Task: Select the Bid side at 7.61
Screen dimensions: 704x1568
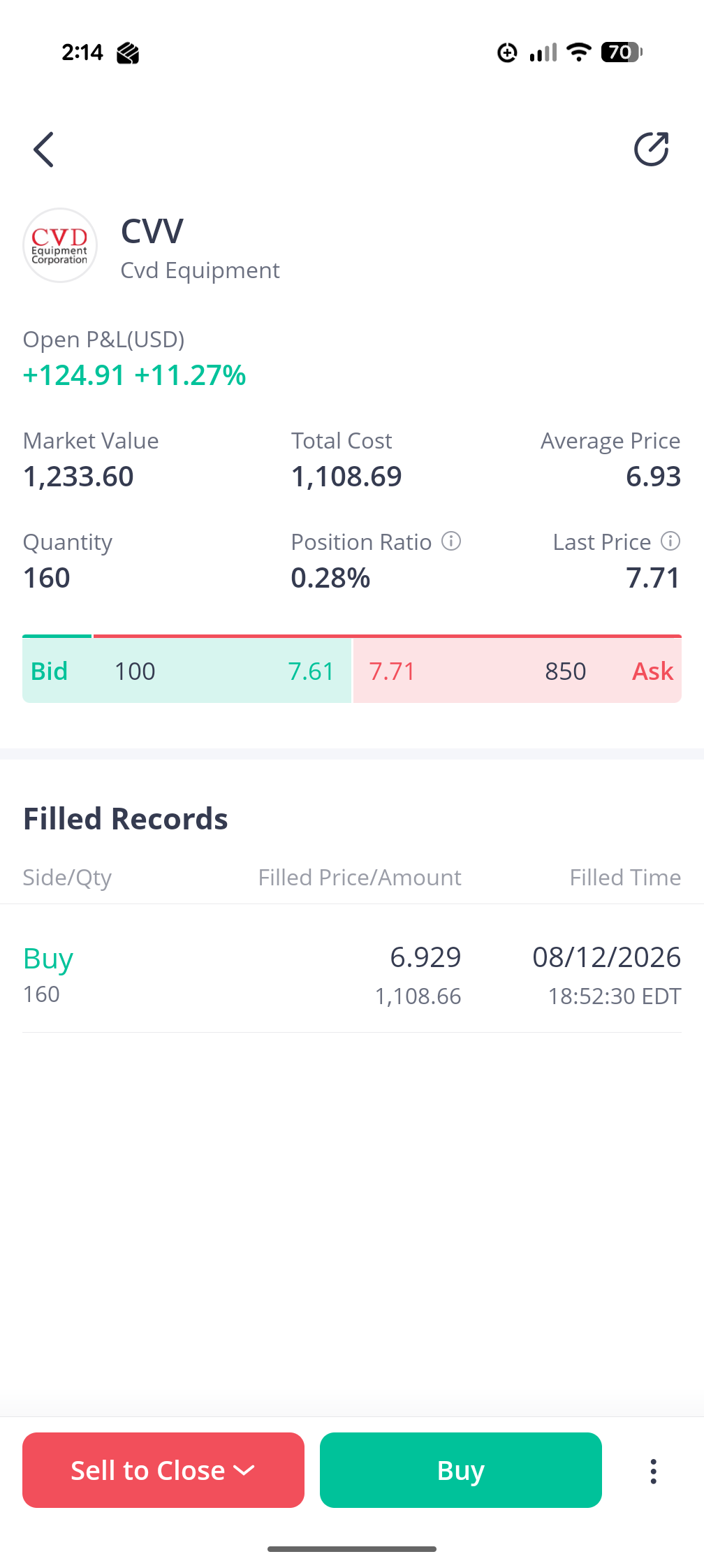Action: 186,671
